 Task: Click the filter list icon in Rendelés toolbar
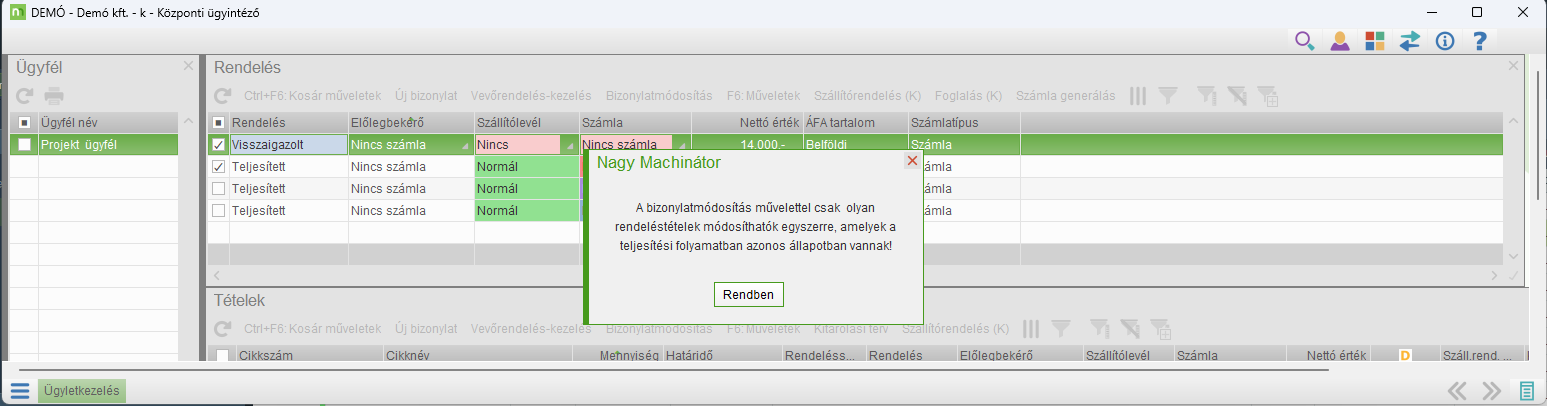coord(1207,96)
